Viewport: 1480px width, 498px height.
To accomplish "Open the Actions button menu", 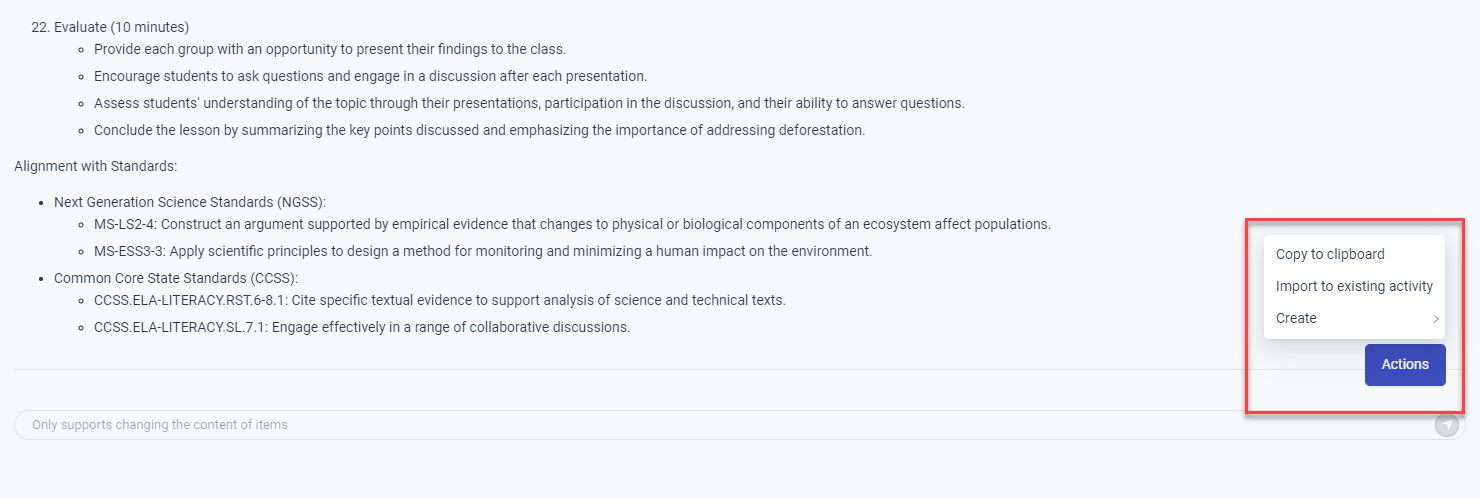I will coord(1405,364).
